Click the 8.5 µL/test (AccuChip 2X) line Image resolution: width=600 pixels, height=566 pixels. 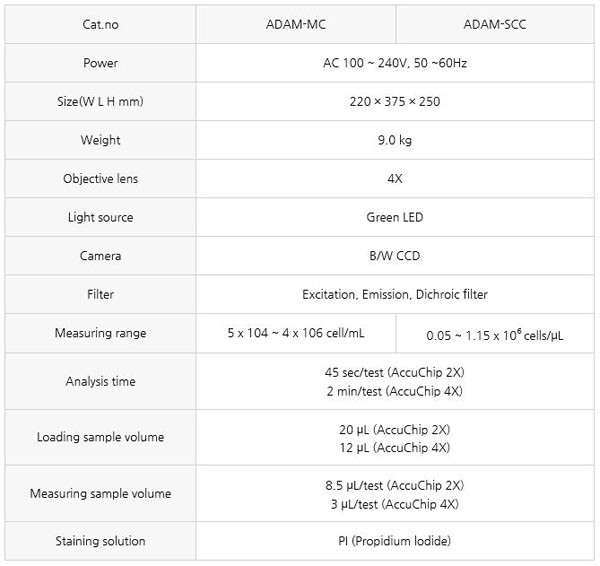(x=395, y=485)
